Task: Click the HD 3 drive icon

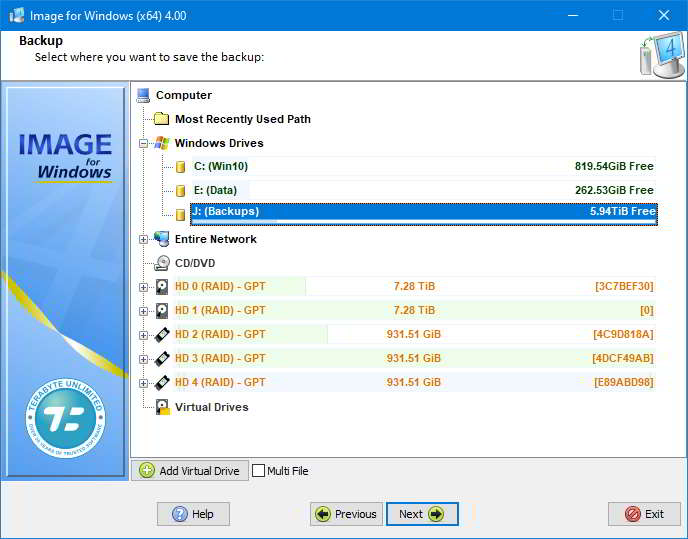Action: 162,359
